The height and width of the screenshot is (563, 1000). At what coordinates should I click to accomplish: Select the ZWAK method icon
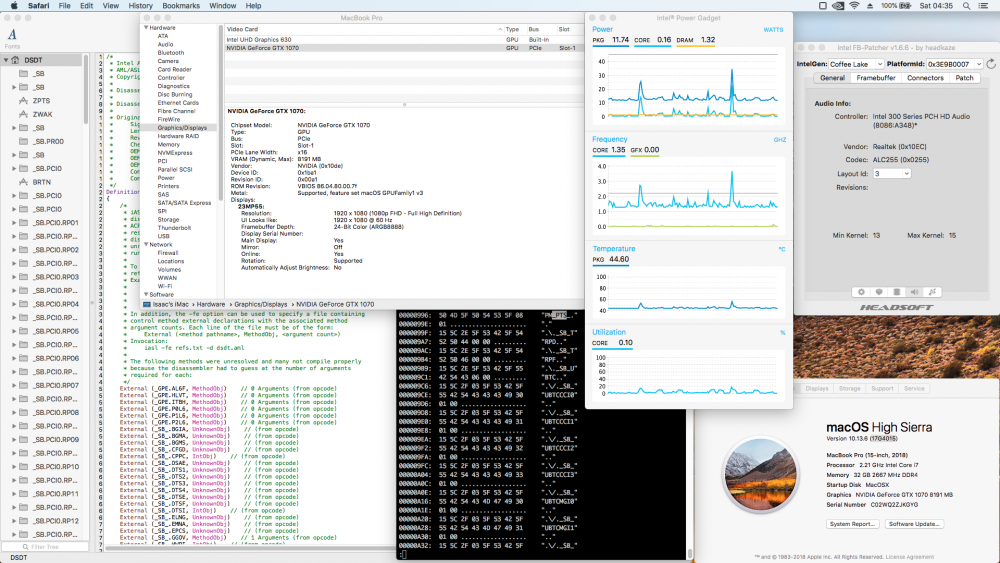coord(24,114)
